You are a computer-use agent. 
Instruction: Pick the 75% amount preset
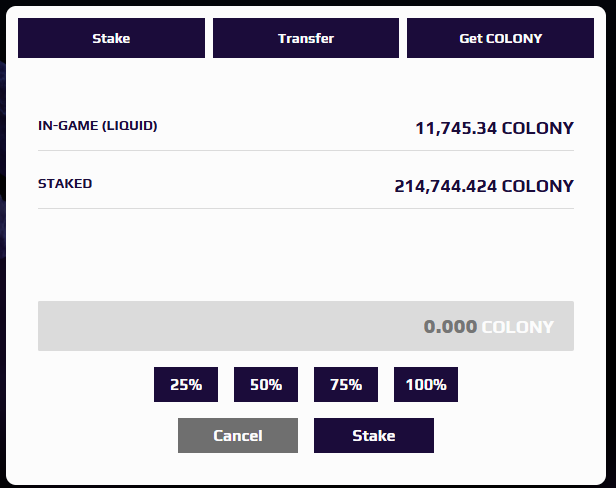tap(346, 384)
